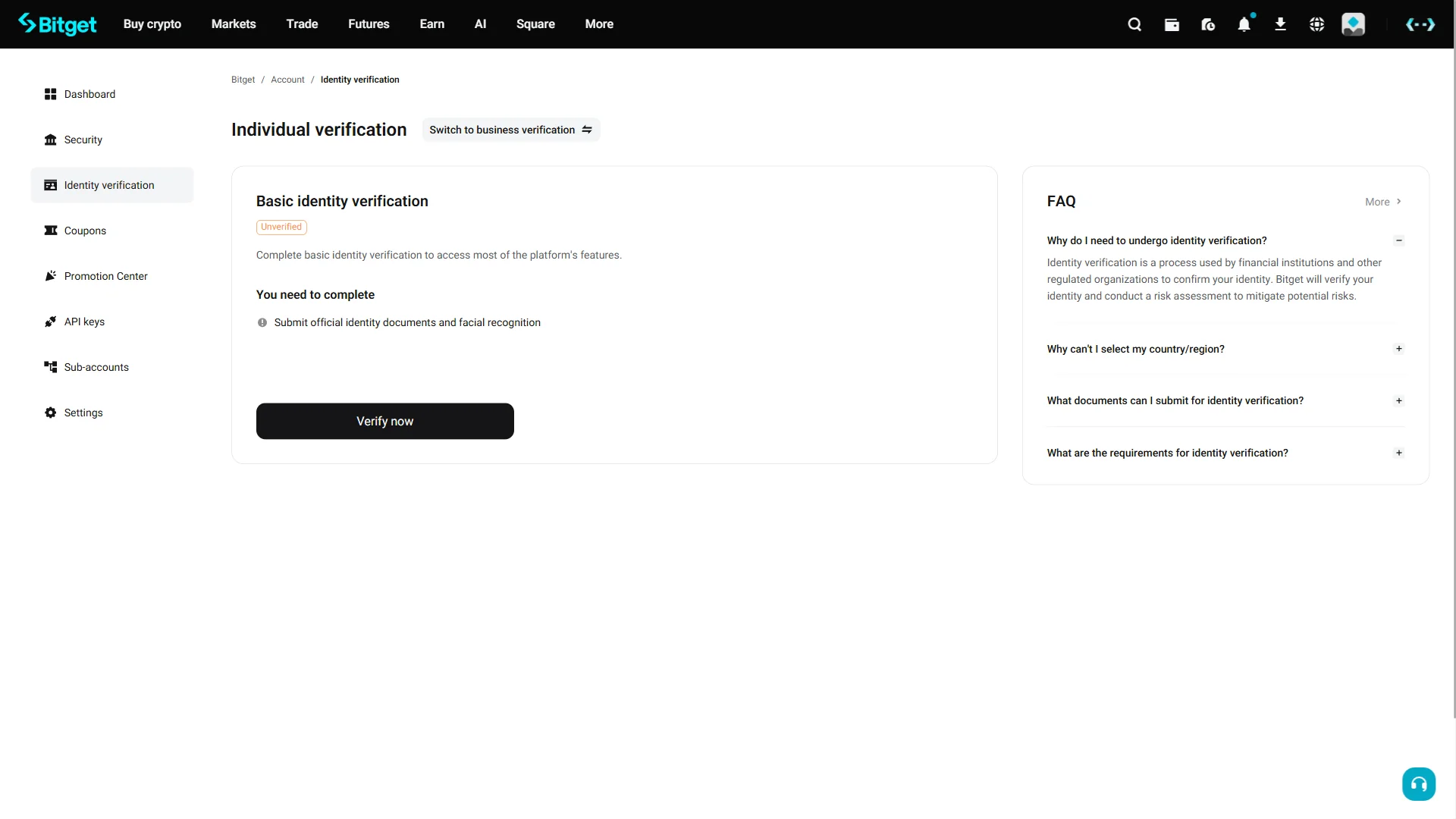The height and width of the screenshot is (819, 1456).
Task: Expand 'Why can't I select my country/region' plus
Action: tap(1399, 349)
